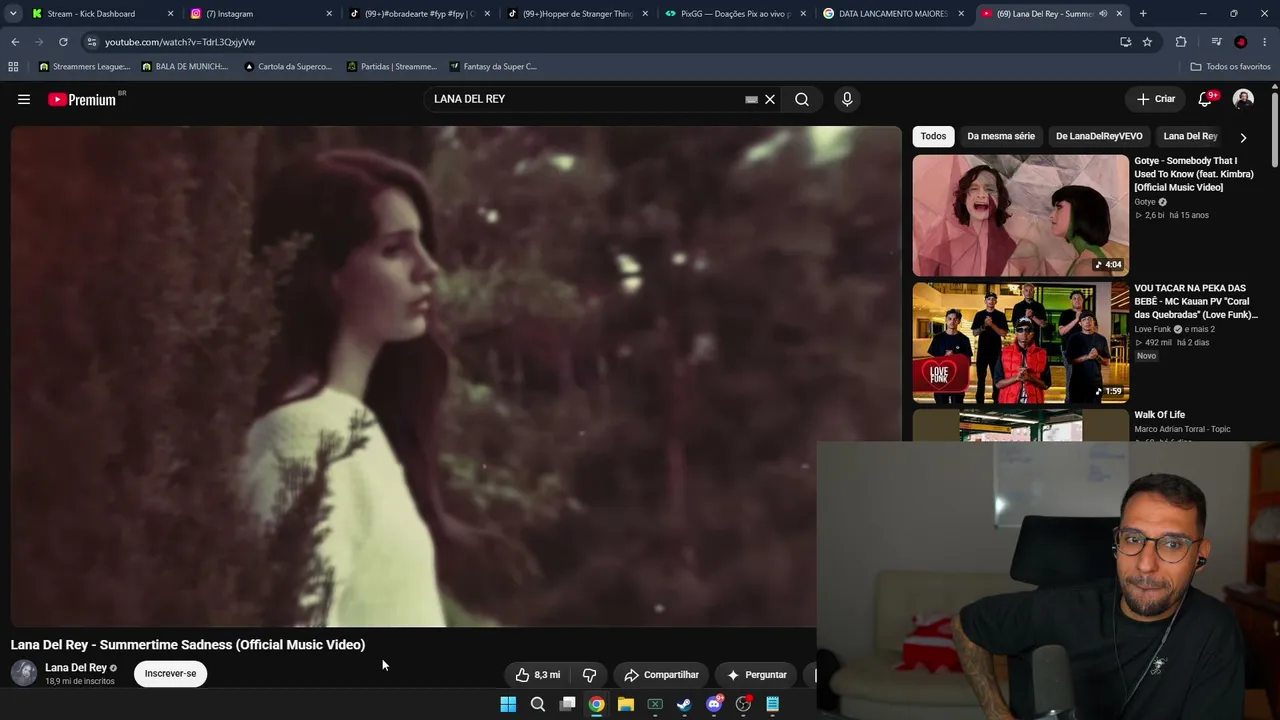Like the Summertime Sadness video
Screen dimensions: 1280x720
point(538,675)
